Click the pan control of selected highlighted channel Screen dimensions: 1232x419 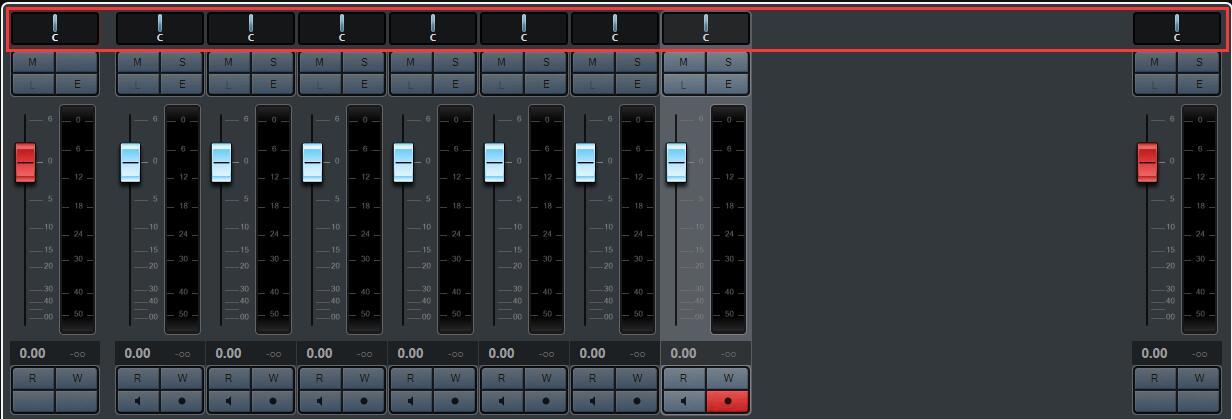tap(706, 28)
